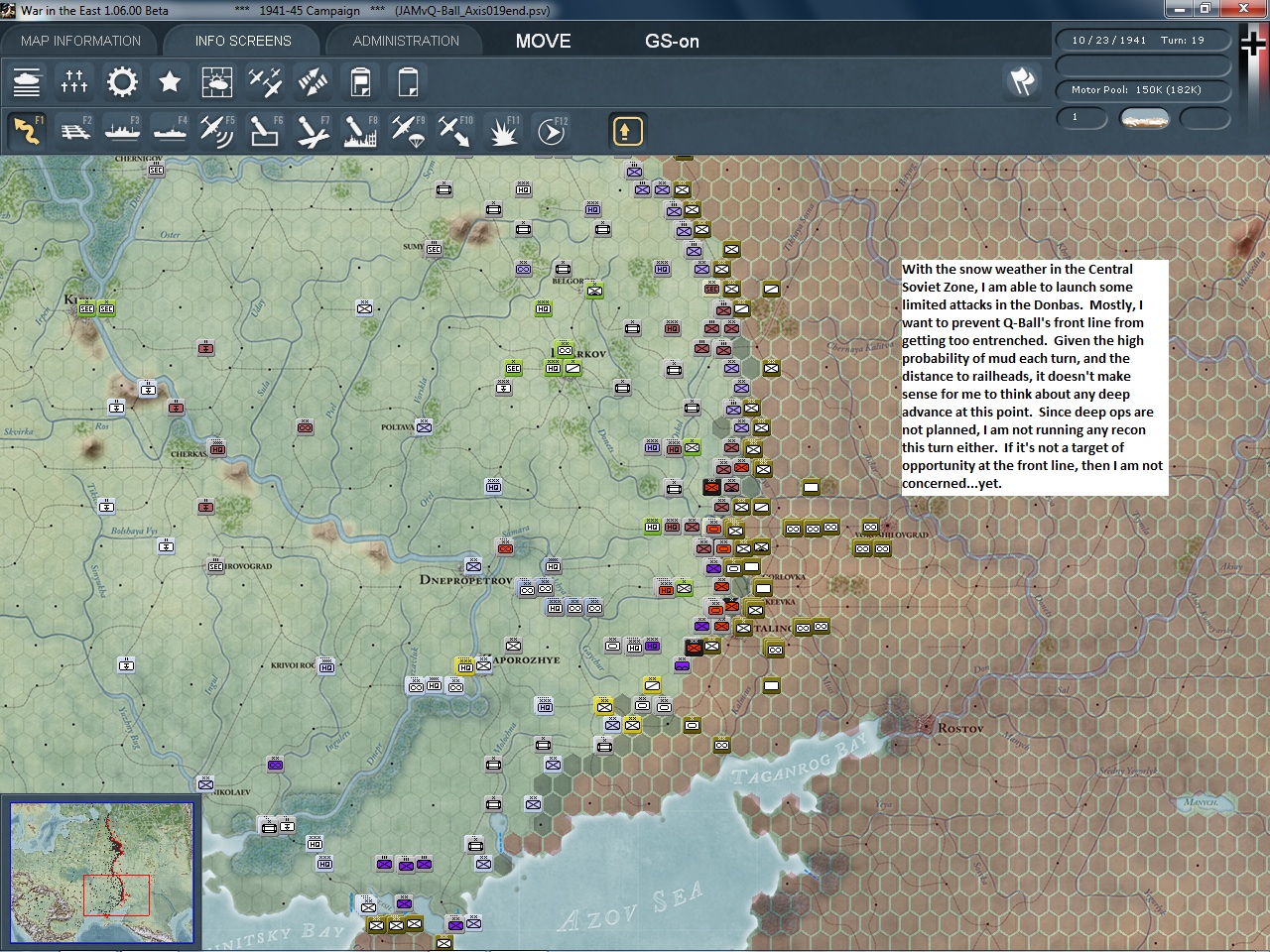Click the date and Turn 19 display
This screenshot has height=952, width=1270.
coord(1141,41)
